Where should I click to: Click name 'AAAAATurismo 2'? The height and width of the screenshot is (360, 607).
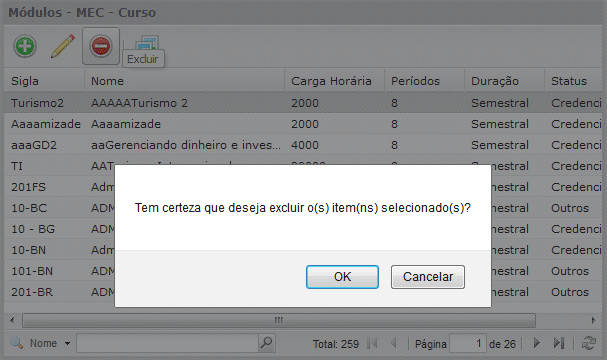pos(139,103)
